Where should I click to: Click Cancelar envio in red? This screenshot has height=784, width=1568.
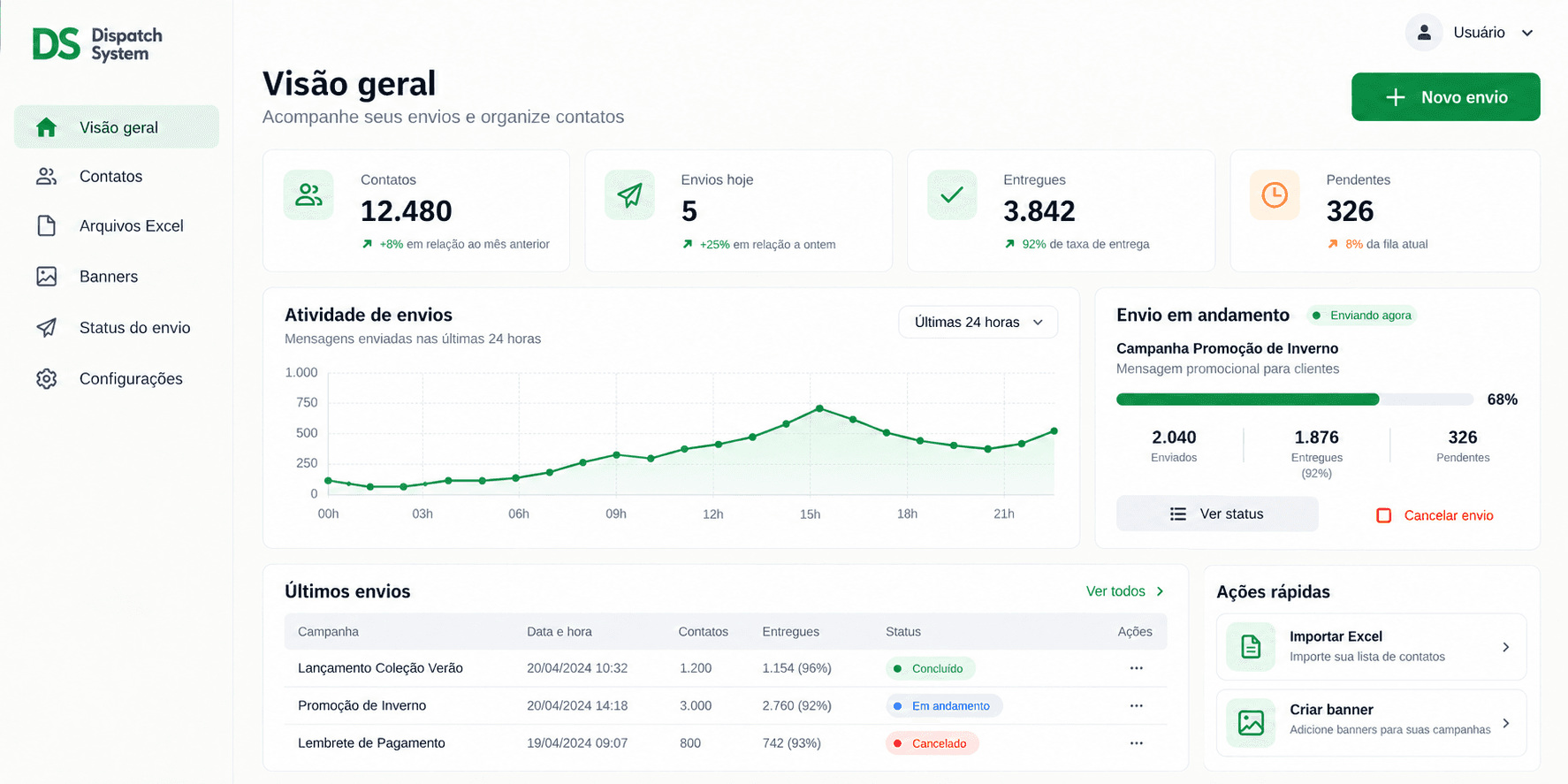[x=1435, y=515]
